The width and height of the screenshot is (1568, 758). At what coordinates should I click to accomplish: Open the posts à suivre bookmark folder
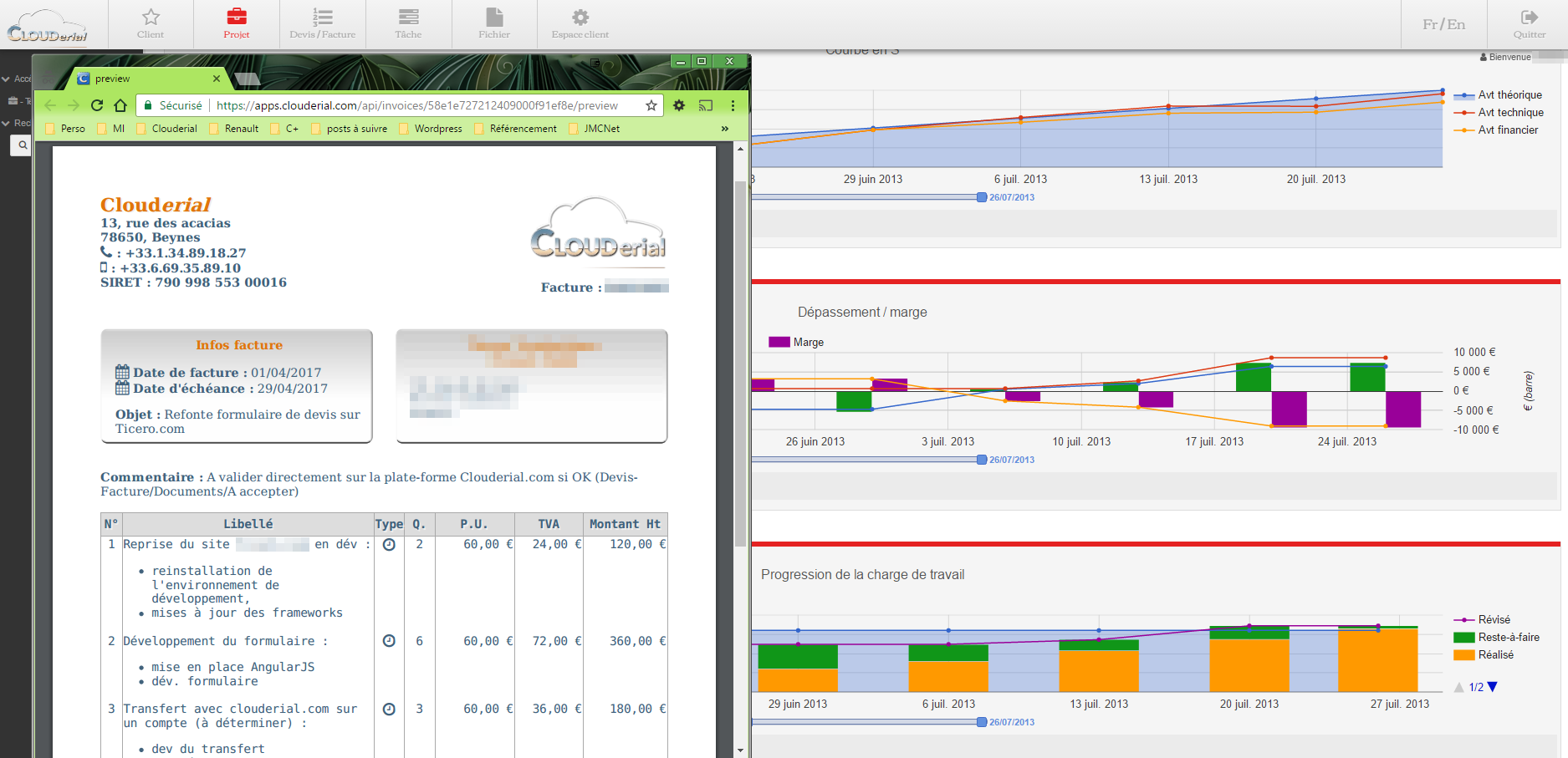349,129
